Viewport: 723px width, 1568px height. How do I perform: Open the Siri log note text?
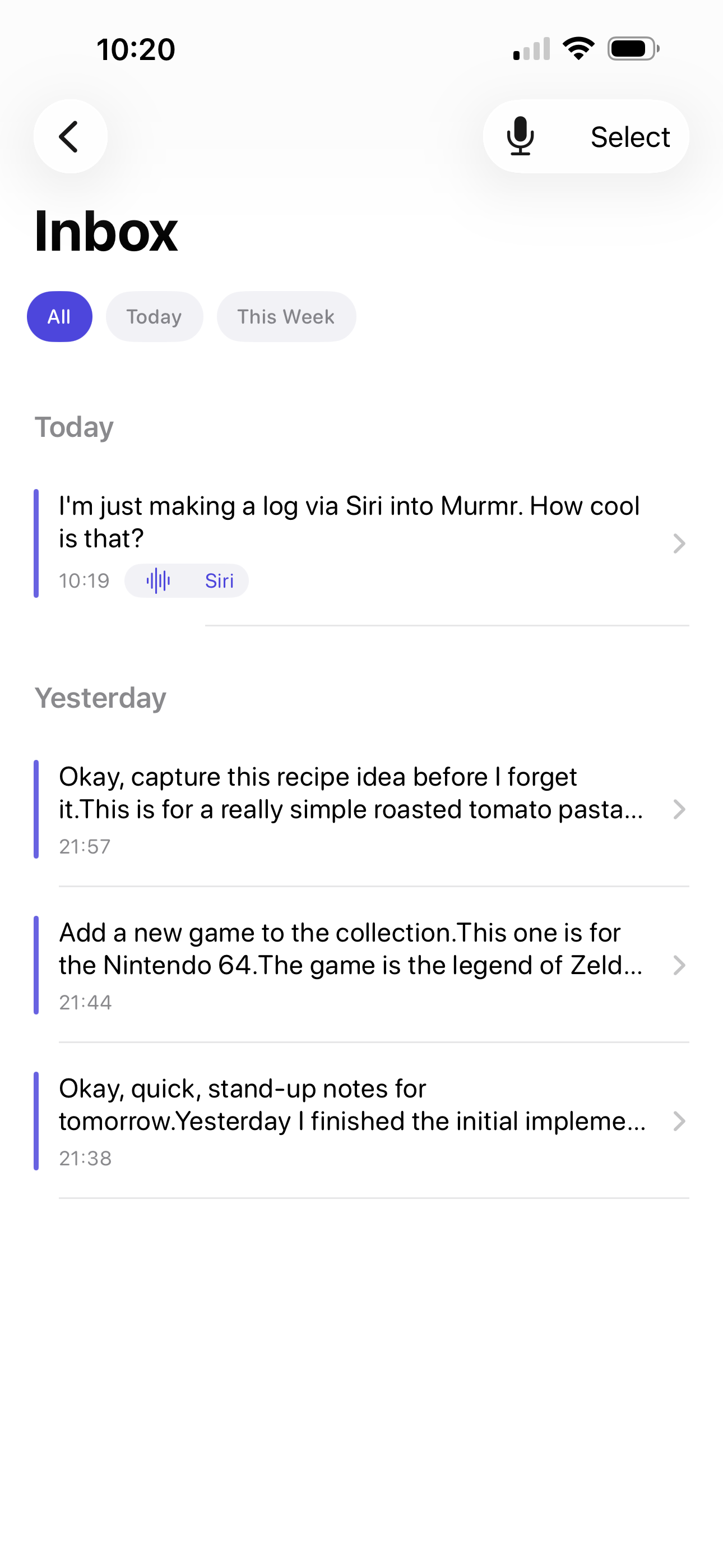click(349, 522)
